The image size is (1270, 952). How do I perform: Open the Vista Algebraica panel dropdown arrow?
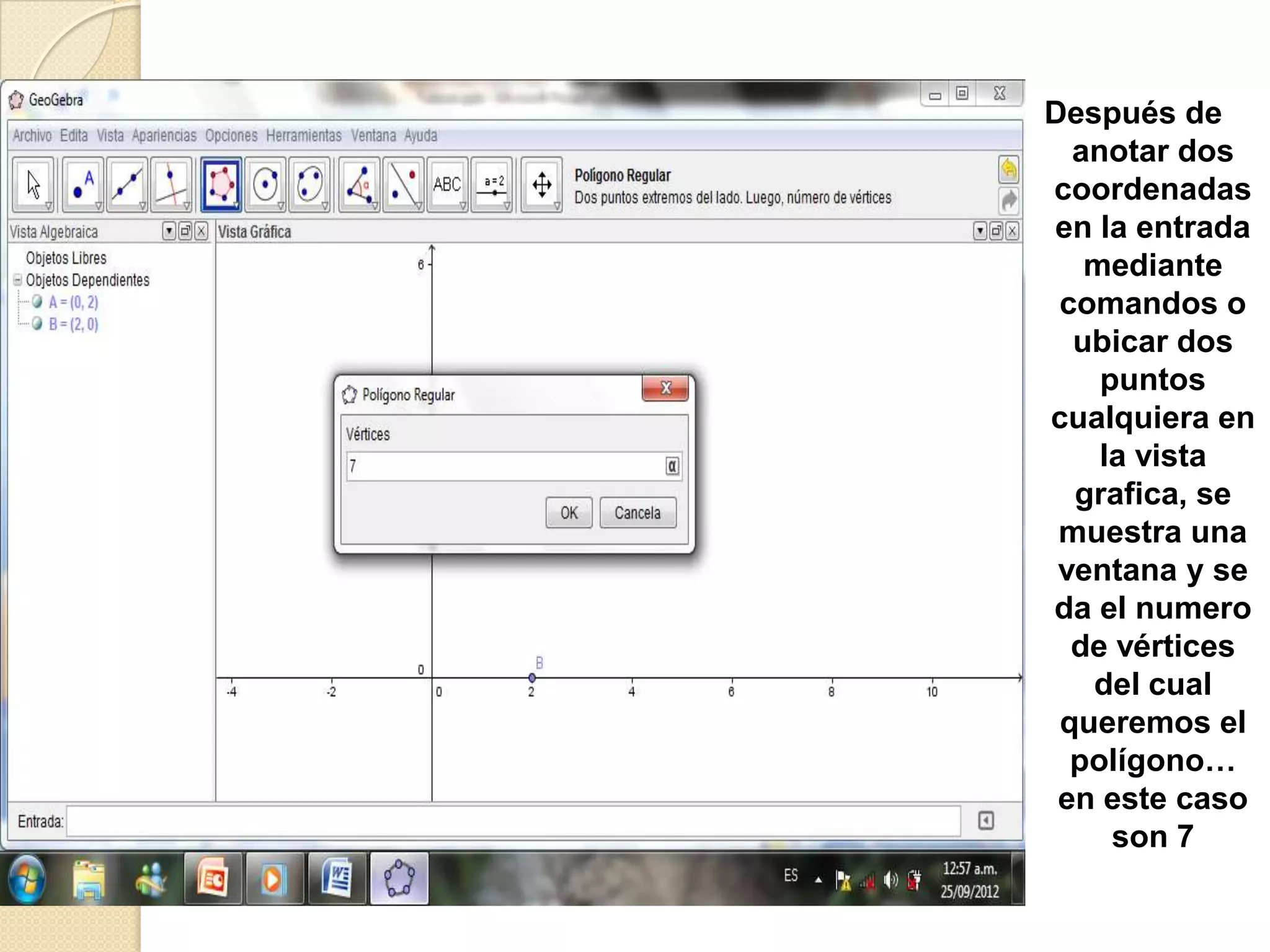(169, 231)
